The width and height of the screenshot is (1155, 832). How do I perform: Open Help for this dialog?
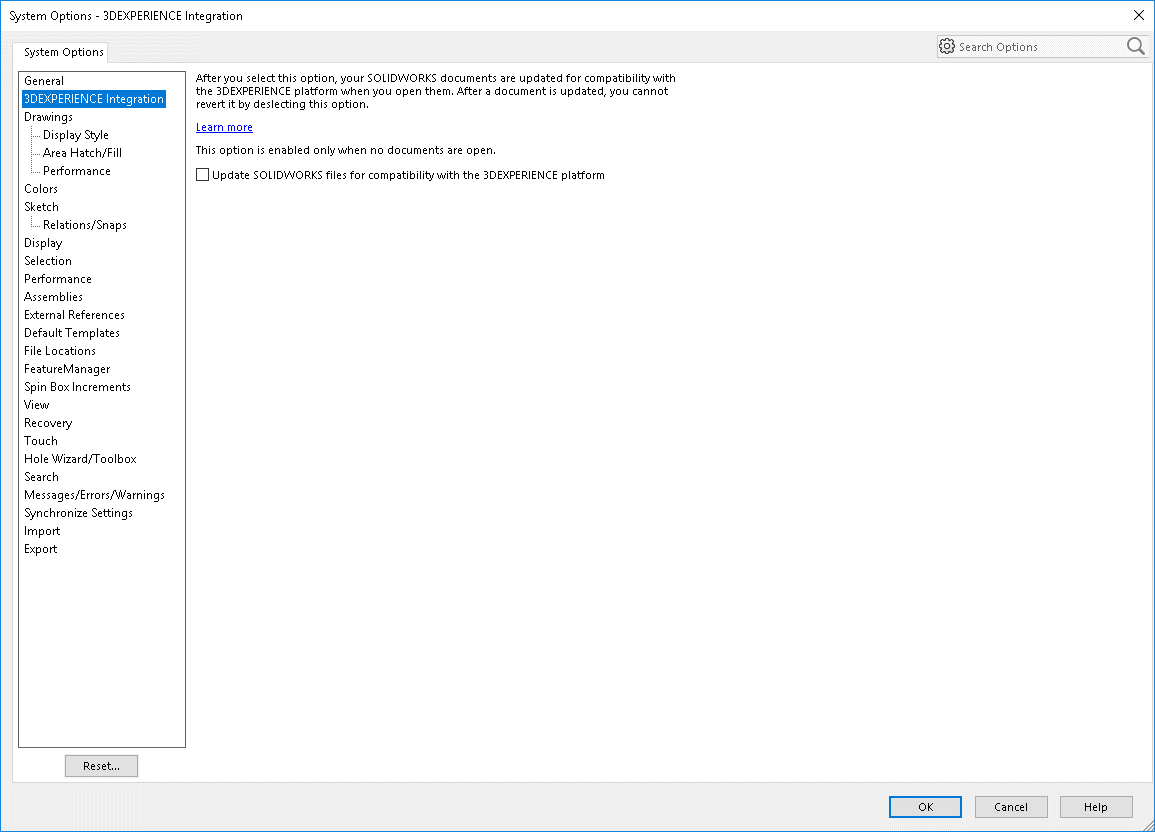(x=1095, y=807)
